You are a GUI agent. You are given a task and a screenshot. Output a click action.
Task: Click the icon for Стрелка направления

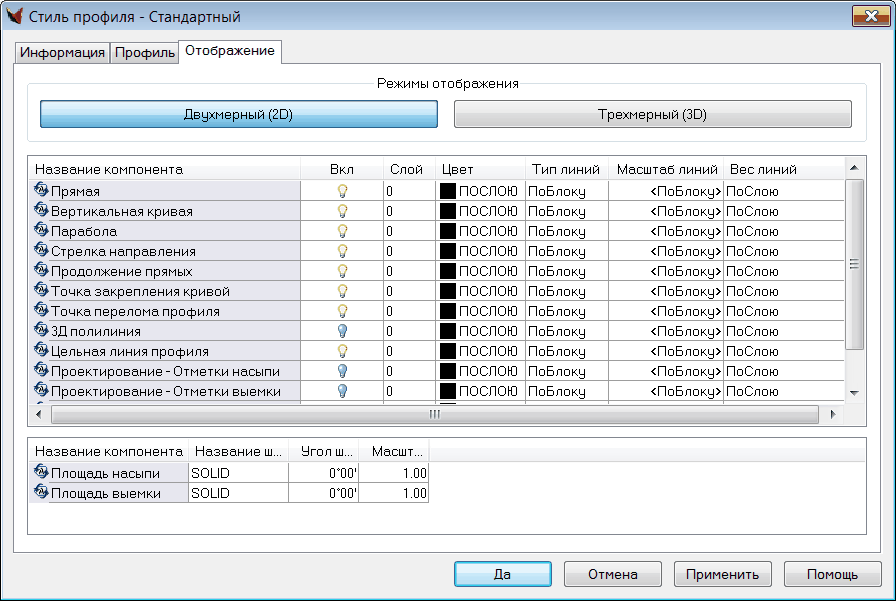point(41,251)
